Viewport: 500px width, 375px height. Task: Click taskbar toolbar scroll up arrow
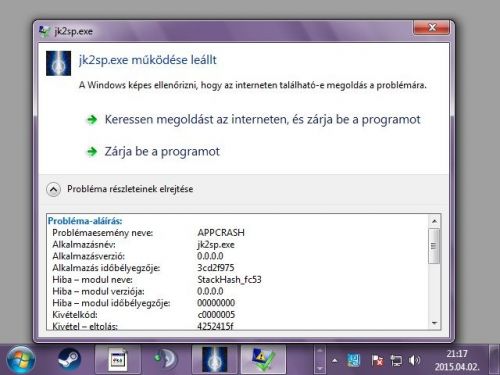320,351
